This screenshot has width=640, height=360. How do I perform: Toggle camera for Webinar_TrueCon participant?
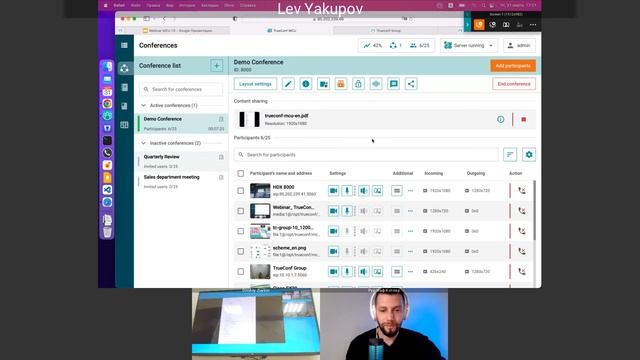tap(333, 211)
